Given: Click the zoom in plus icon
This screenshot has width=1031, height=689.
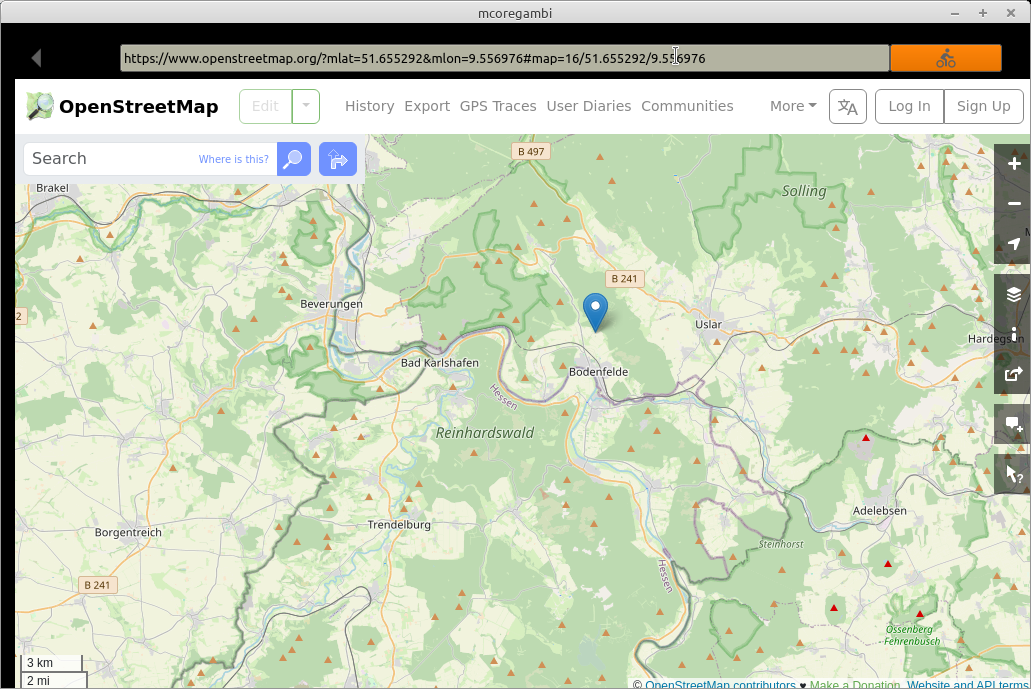Looking at the screenshot, I should (1013, 164).
